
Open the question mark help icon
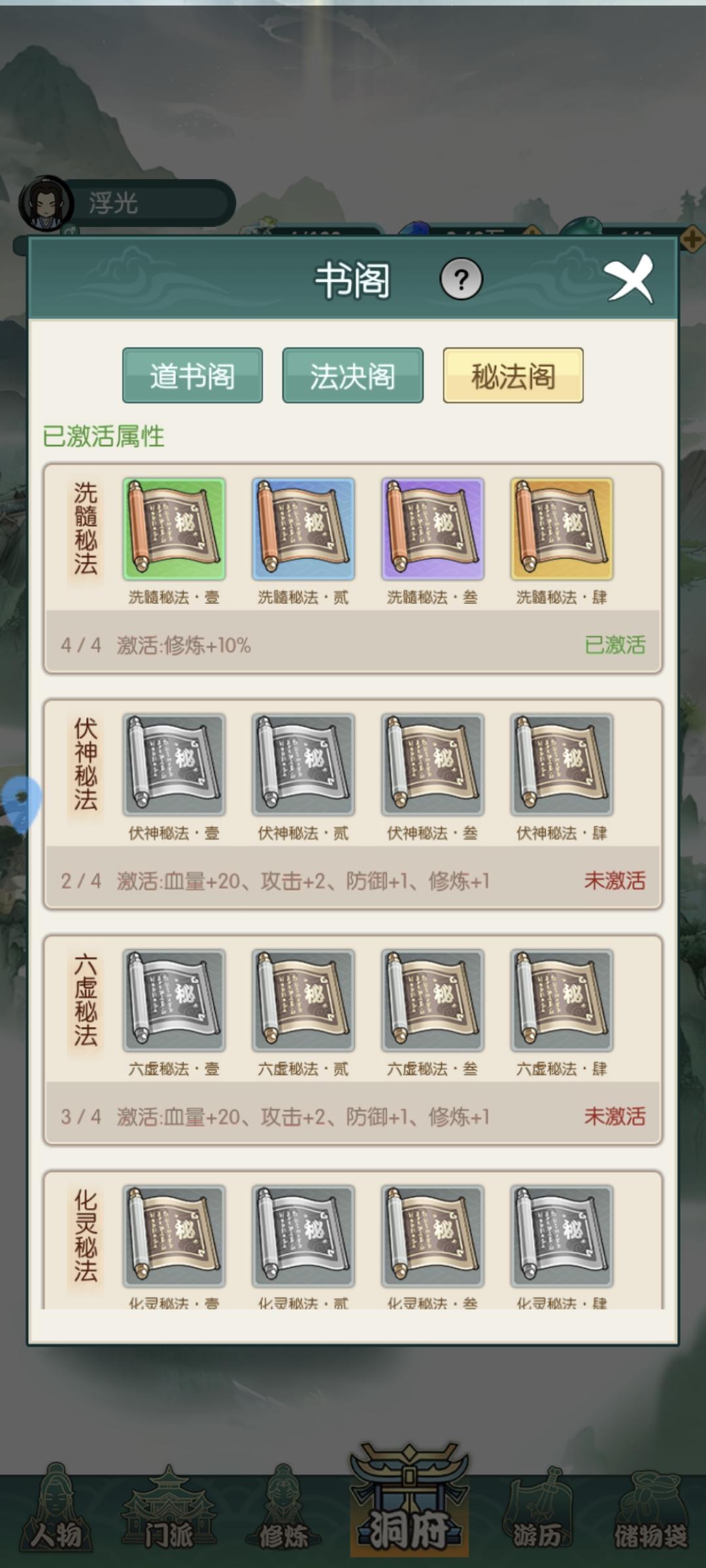pyautogui.click(x=461, y=280)
